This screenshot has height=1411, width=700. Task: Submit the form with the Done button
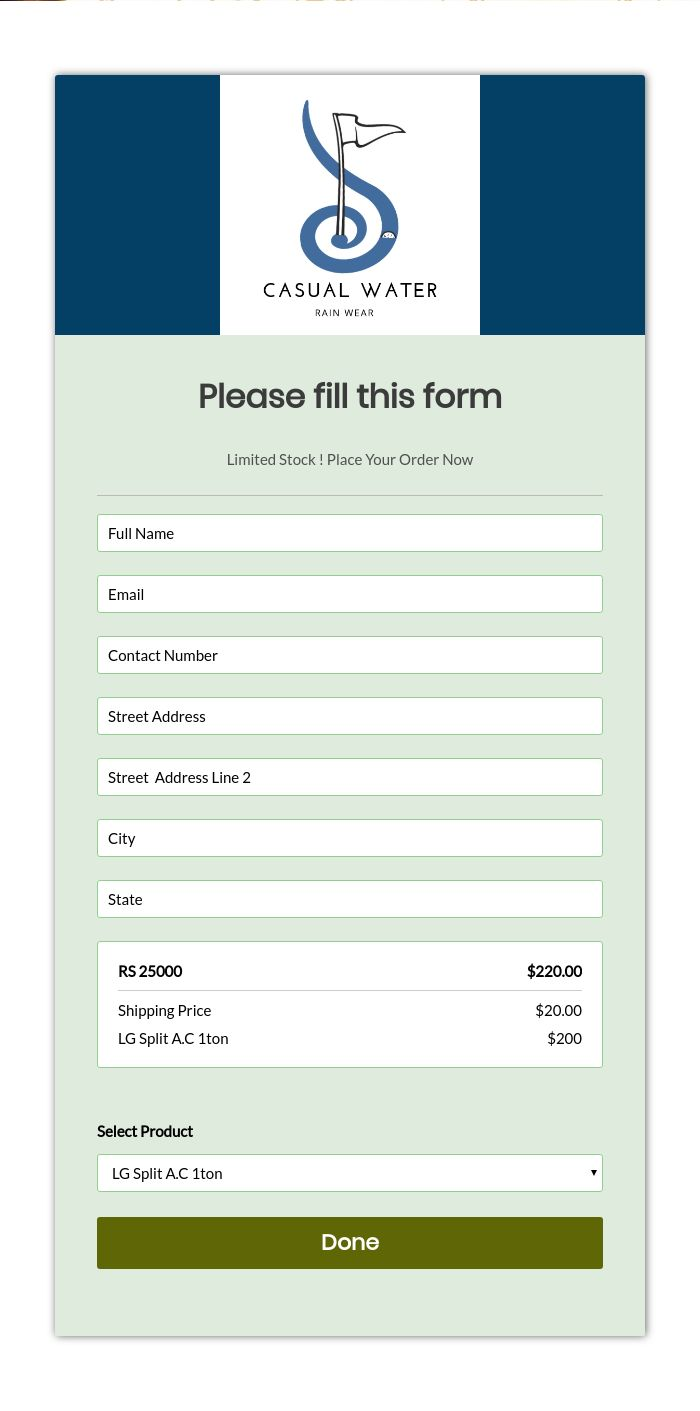coord(350,1243)
